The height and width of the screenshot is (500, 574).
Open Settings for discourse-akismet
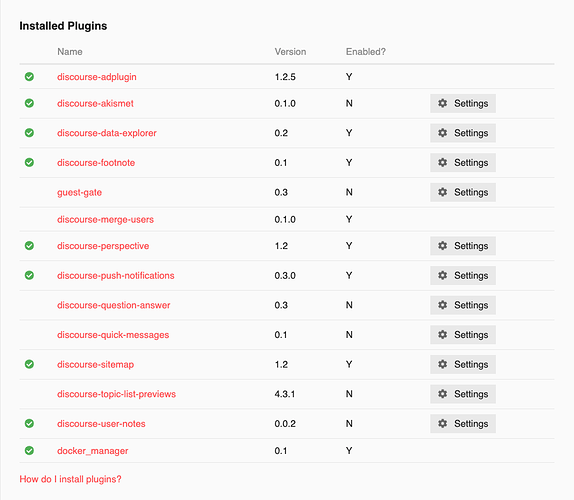[463, 104]
